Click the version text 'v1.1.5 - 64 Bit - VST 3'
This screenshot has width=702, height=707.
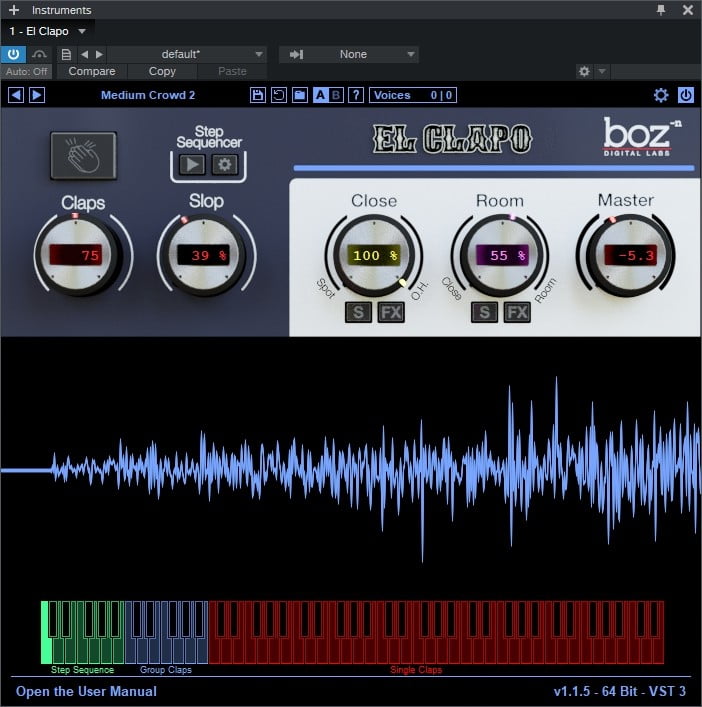click(619, 691)
